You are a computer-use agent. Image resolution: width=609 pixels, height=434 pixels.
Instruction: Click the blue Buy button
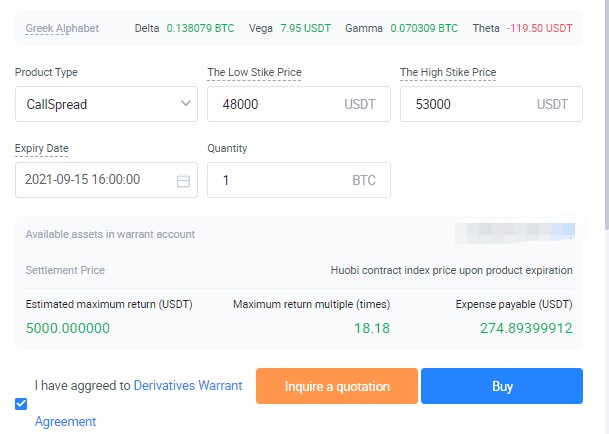click(501, 386)
